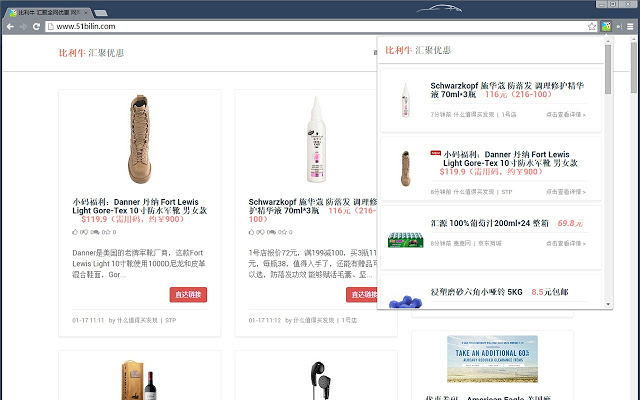Open the wine bottle product image
Image resolution: width=640 pixels, height=400 pixels.
tap(140, 380)
